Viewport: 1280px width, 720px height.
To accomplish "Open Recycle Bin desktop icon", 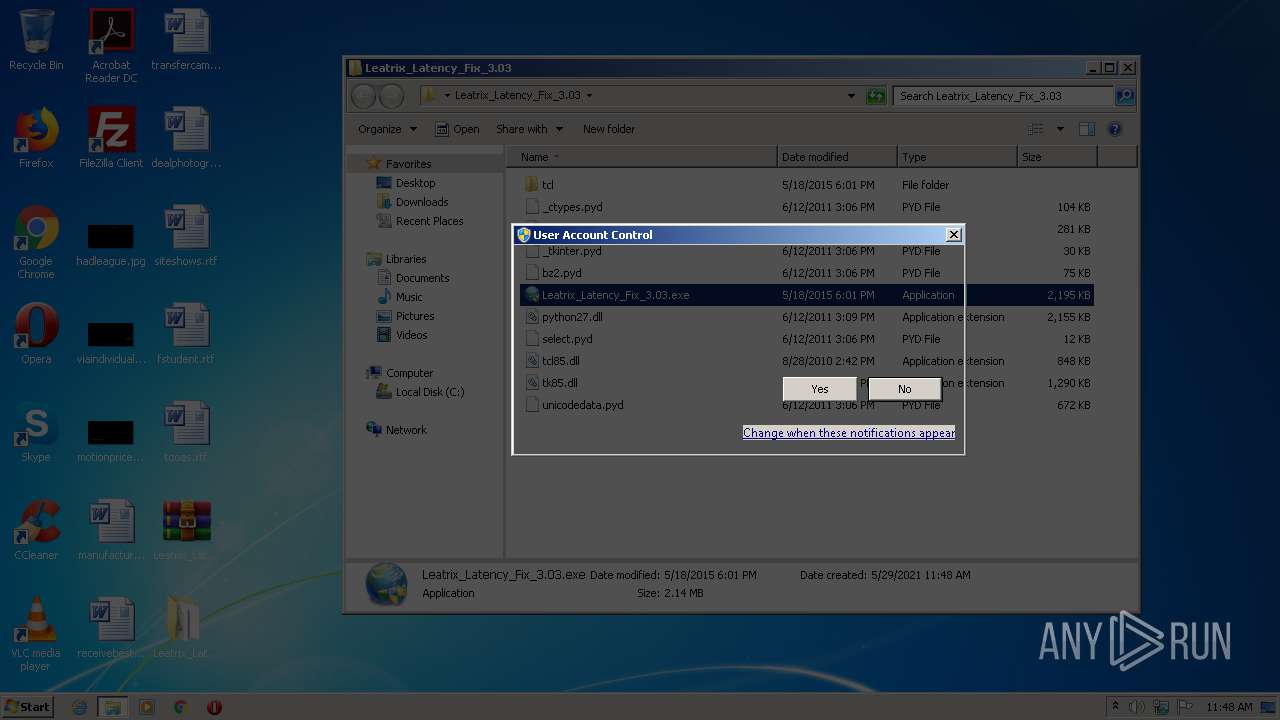I will [36, 40].
